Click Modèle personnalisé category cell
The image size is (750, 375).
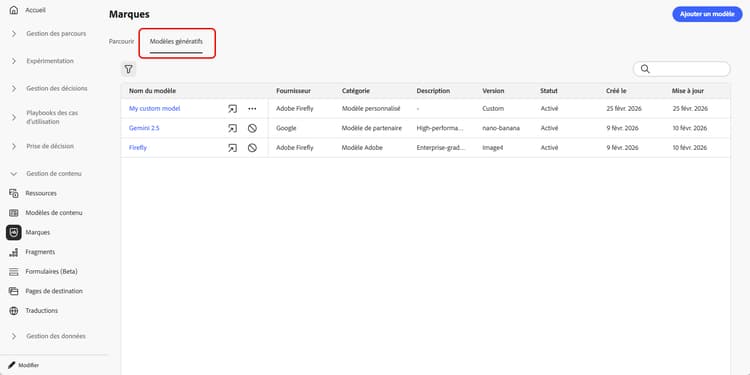[371, 109]
